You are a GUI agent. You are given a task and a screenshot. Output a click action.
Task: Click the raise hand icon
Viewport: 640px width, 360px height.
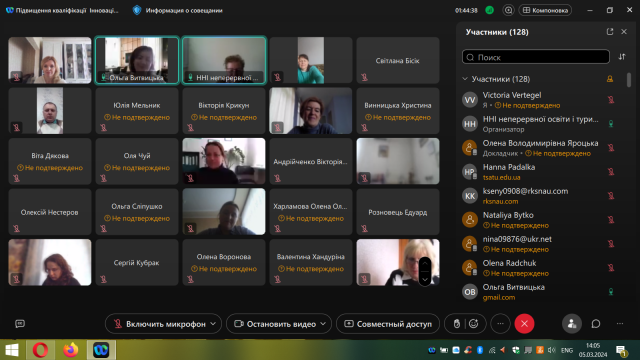(457, 324)
